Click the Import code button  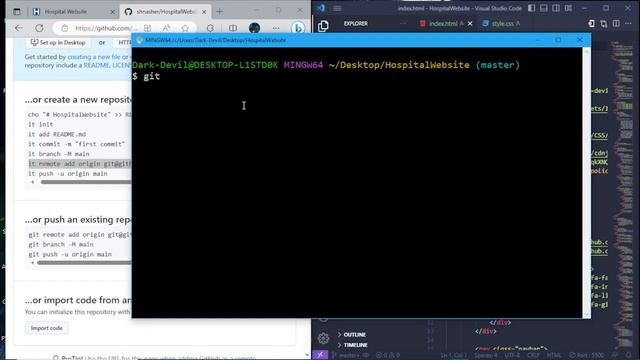47,328
